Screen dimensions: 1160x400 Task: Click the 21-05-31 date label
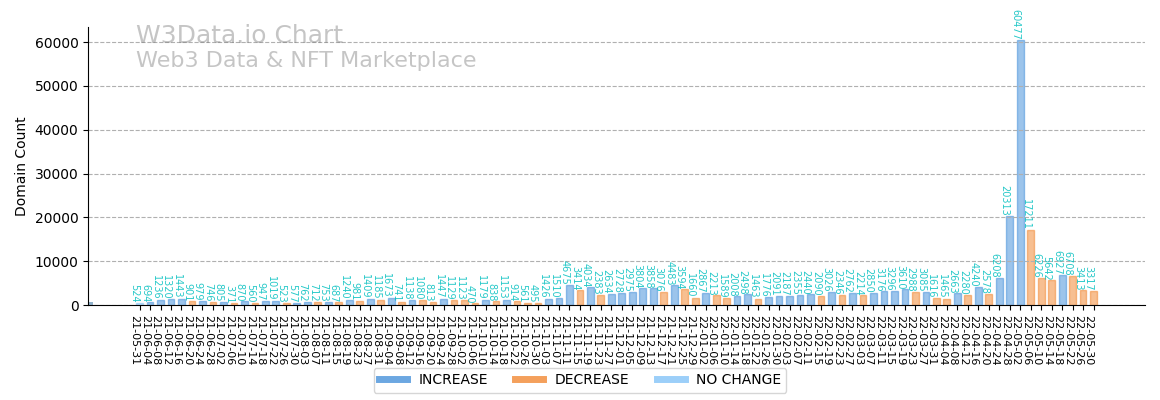point(135,340)
